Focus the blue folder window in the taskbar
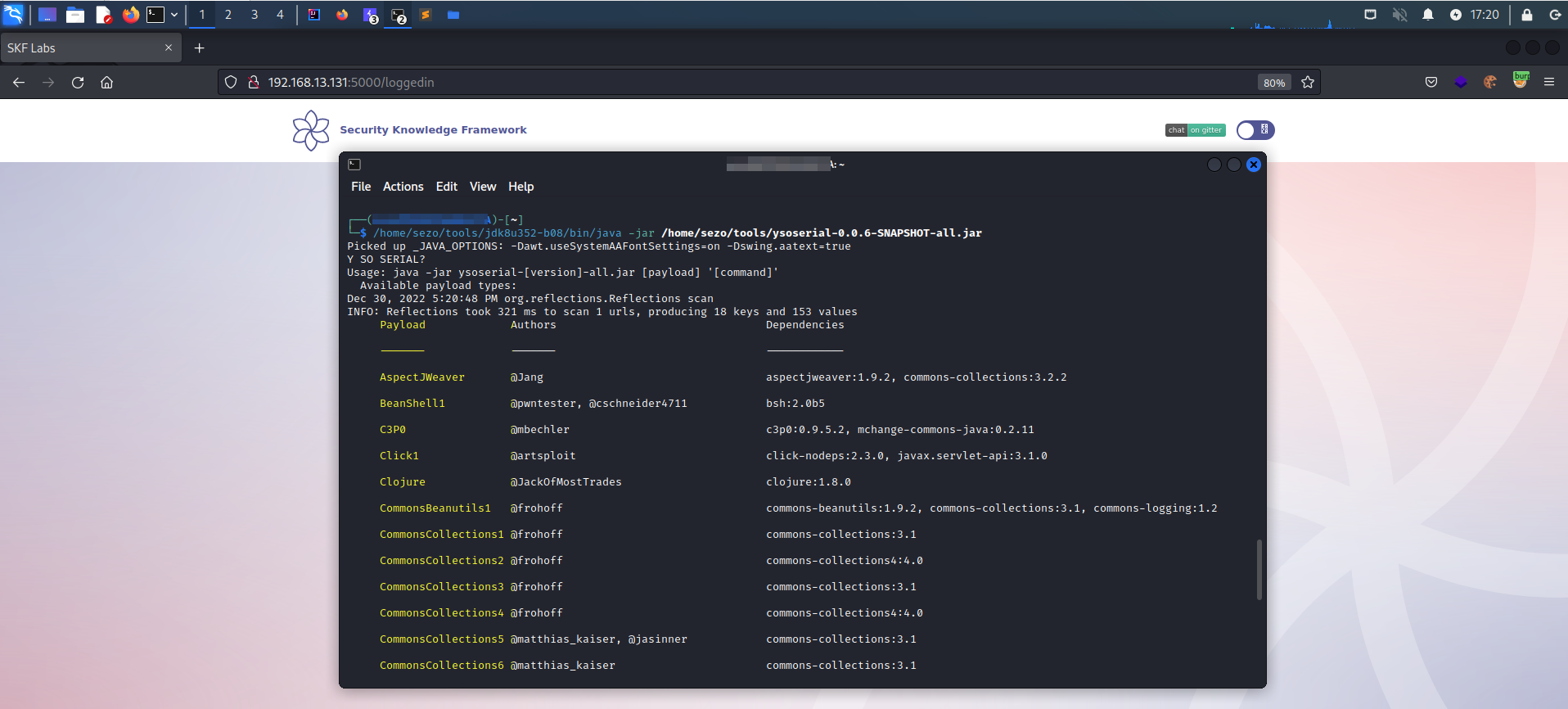1568x709 pixels. [x=453, y=15]
